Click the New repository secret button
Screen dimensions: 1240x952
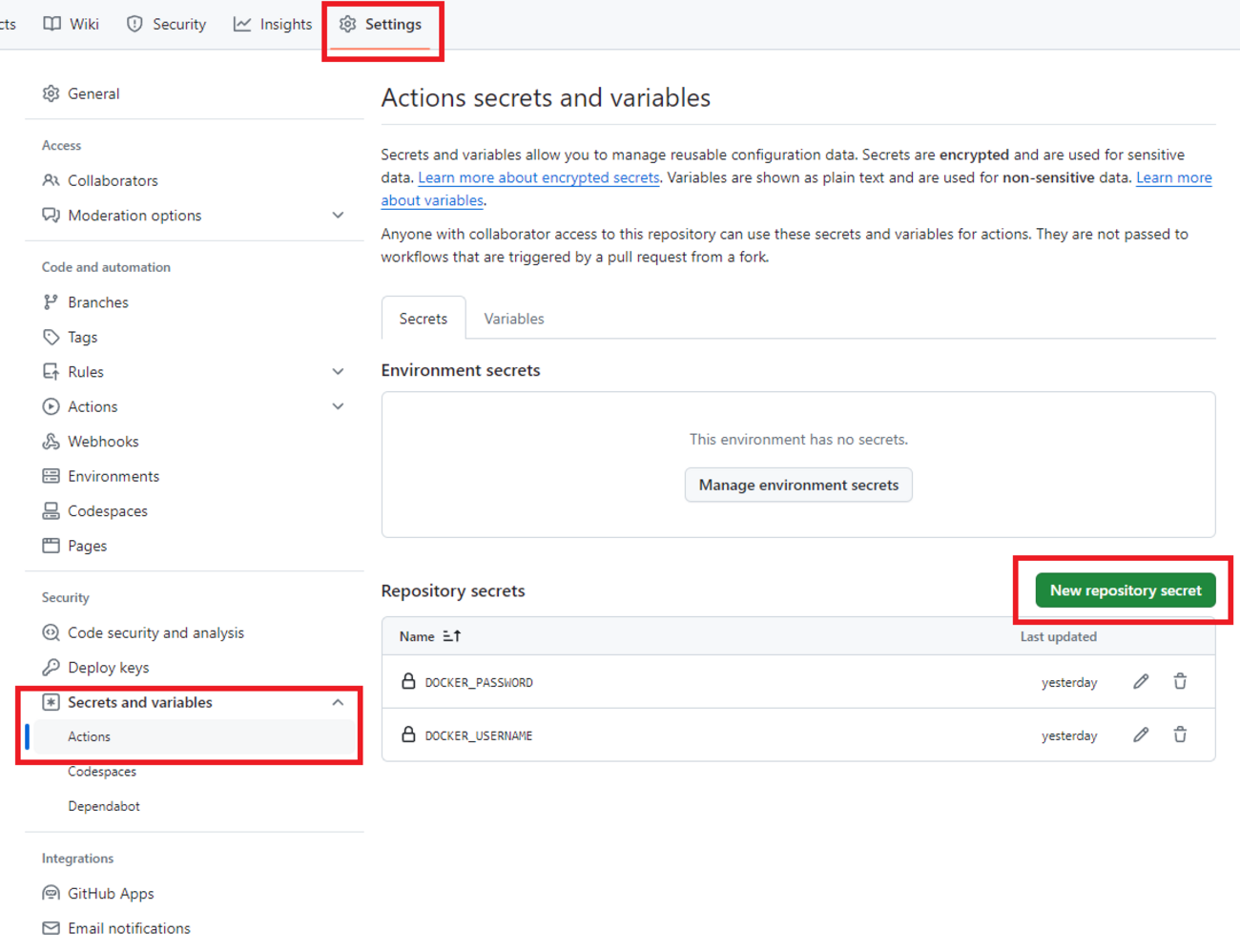(1125, 590)
